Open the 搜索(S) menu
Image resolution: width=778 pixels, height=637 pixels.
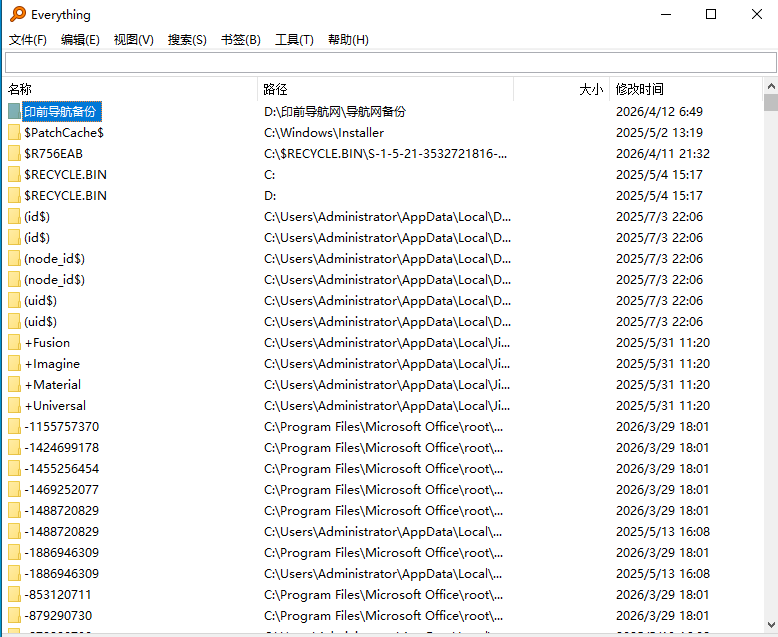point(187,40)
